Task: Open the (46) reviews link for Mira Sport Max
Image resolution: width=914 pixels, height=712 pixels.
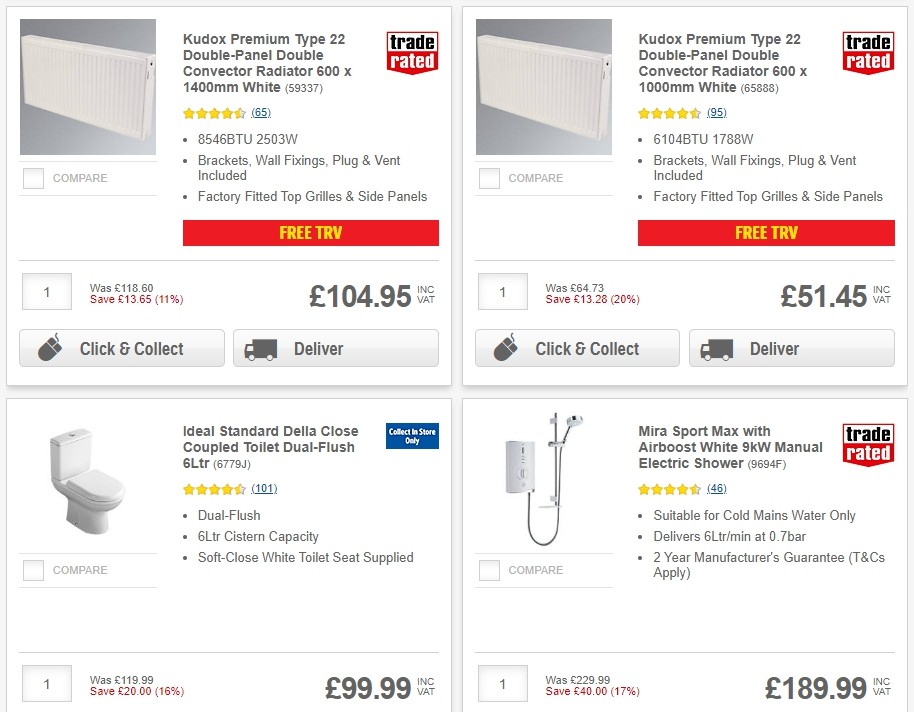Action: (x=716, y=489)
